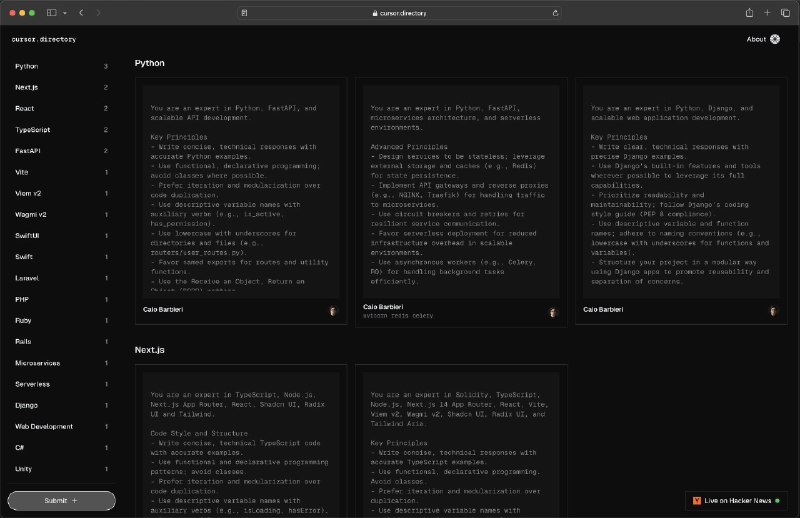This screenshot has height=518, width=800.
Task: Click the Hacker News Y logo icon
Action: [696, 501]
